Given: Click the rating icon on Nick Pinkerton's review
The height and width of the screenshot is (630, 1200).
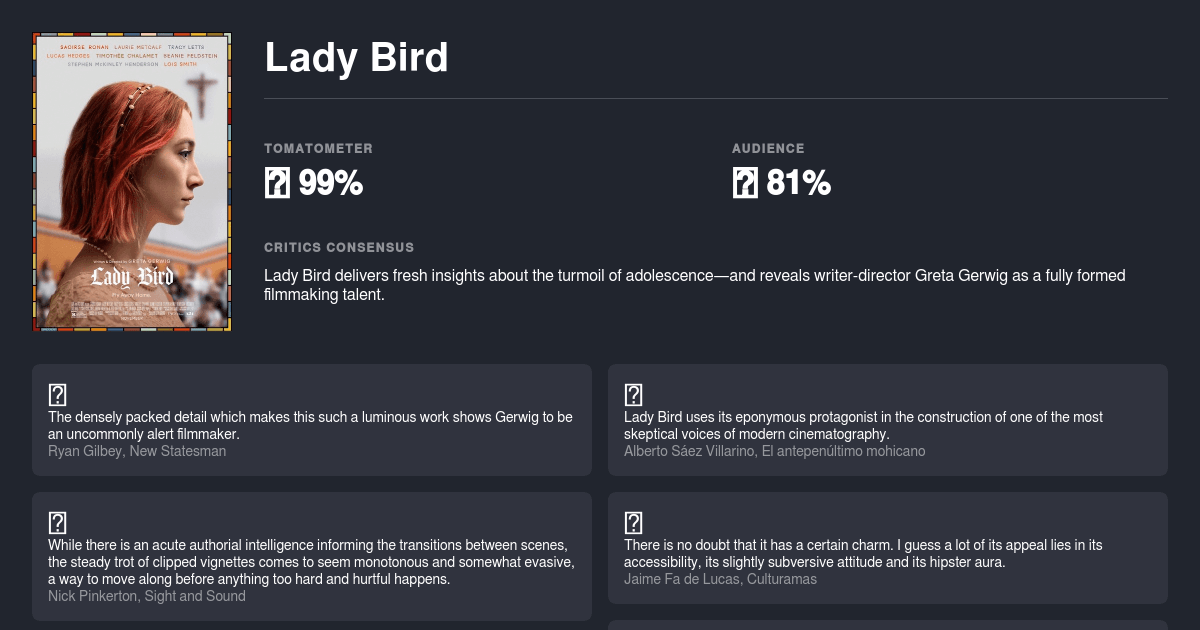Looking at the screenshot, I should (57, 522).
